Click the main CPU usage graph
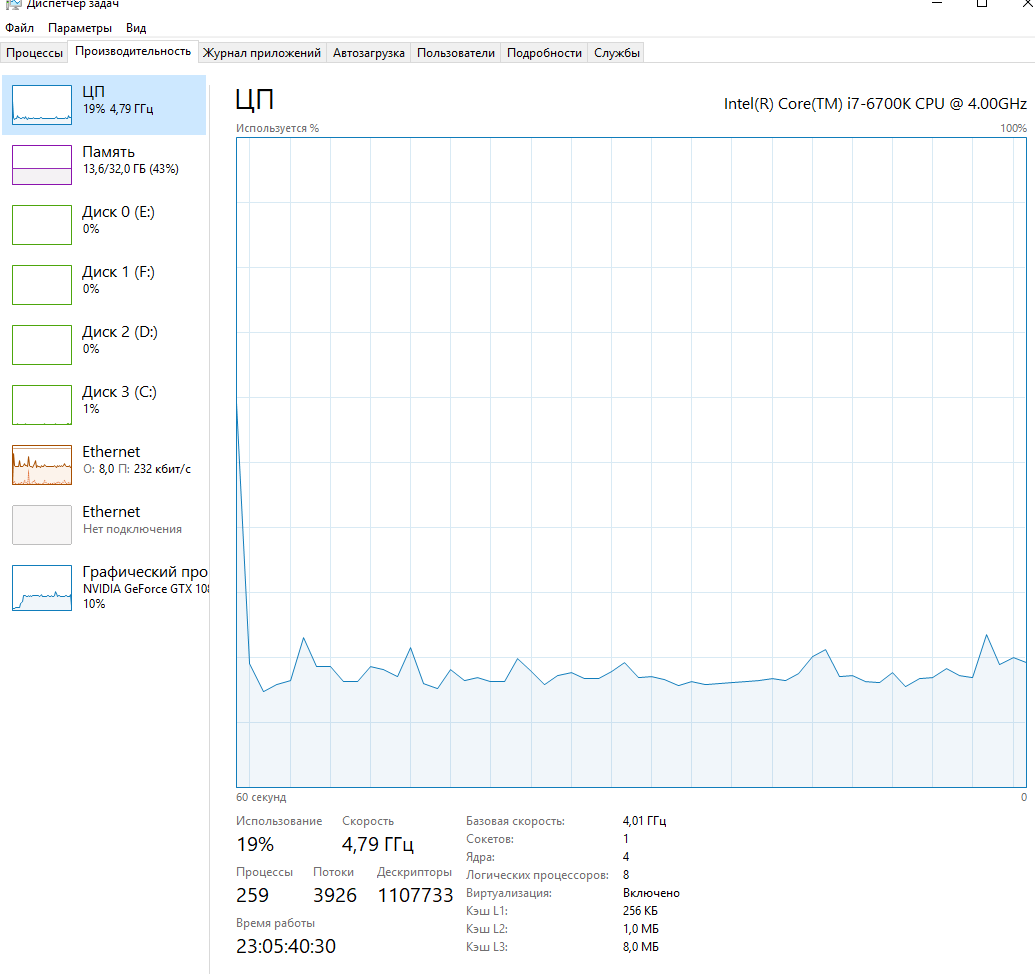This screenshot has width=1035, height=974. tap(631, 463)
